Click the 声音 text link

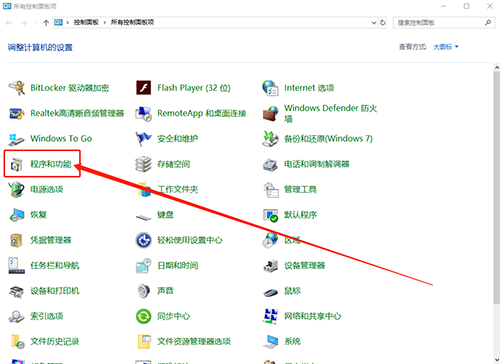(x=165, y=291)
